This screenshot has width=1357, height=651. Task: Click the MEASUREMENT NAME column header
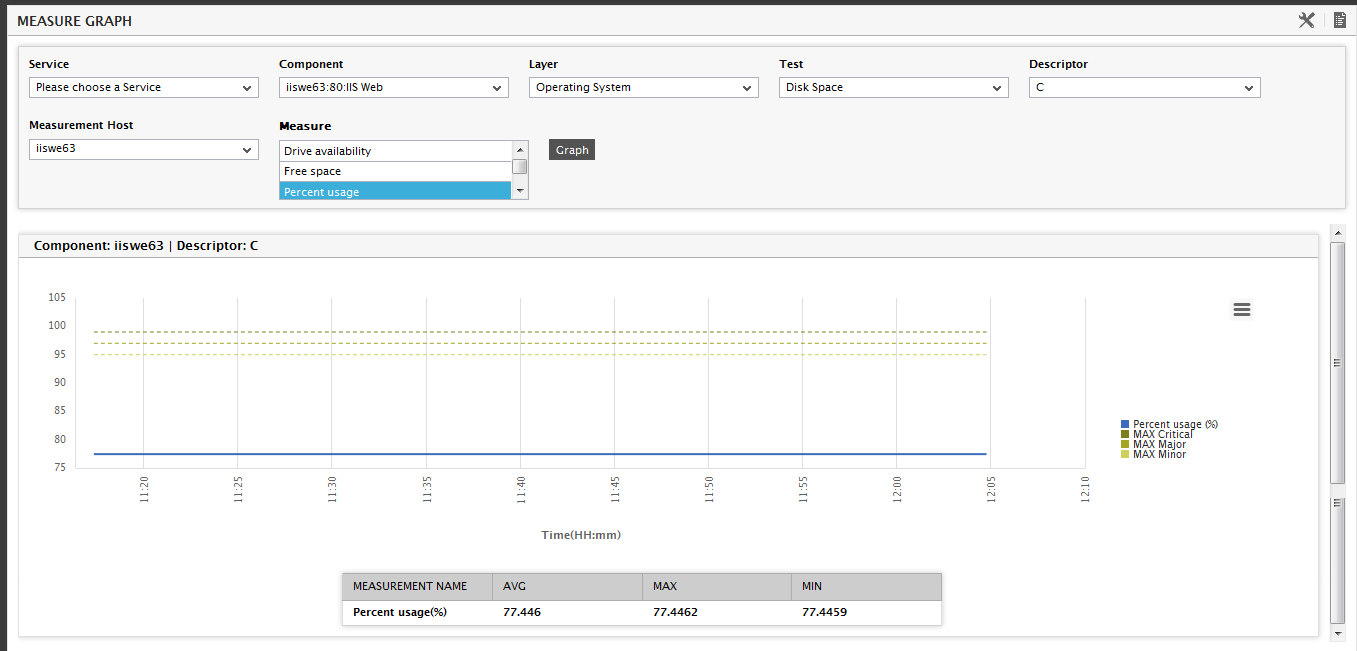417,586
